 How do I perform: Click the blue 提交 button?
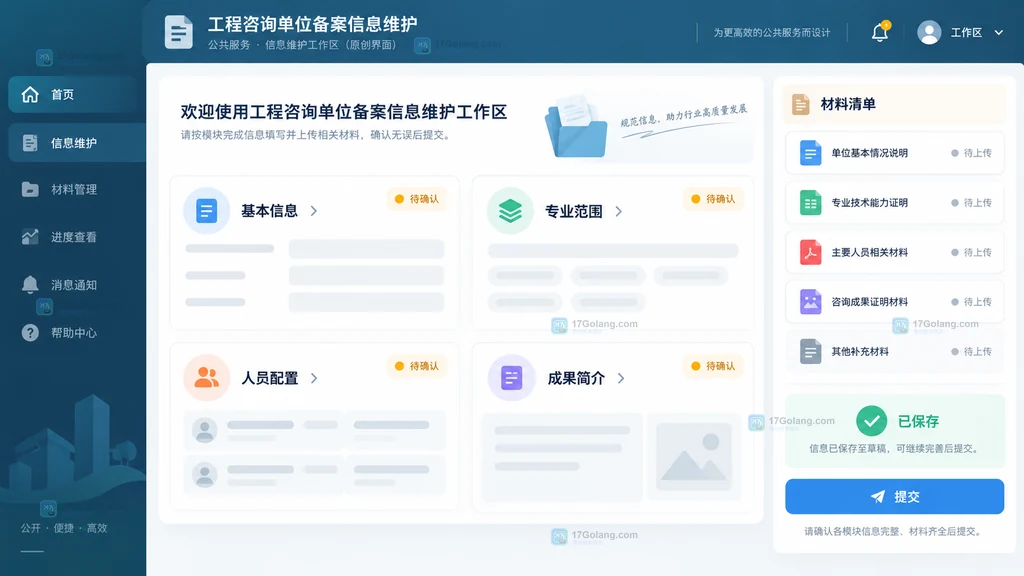tap(894, 496)
